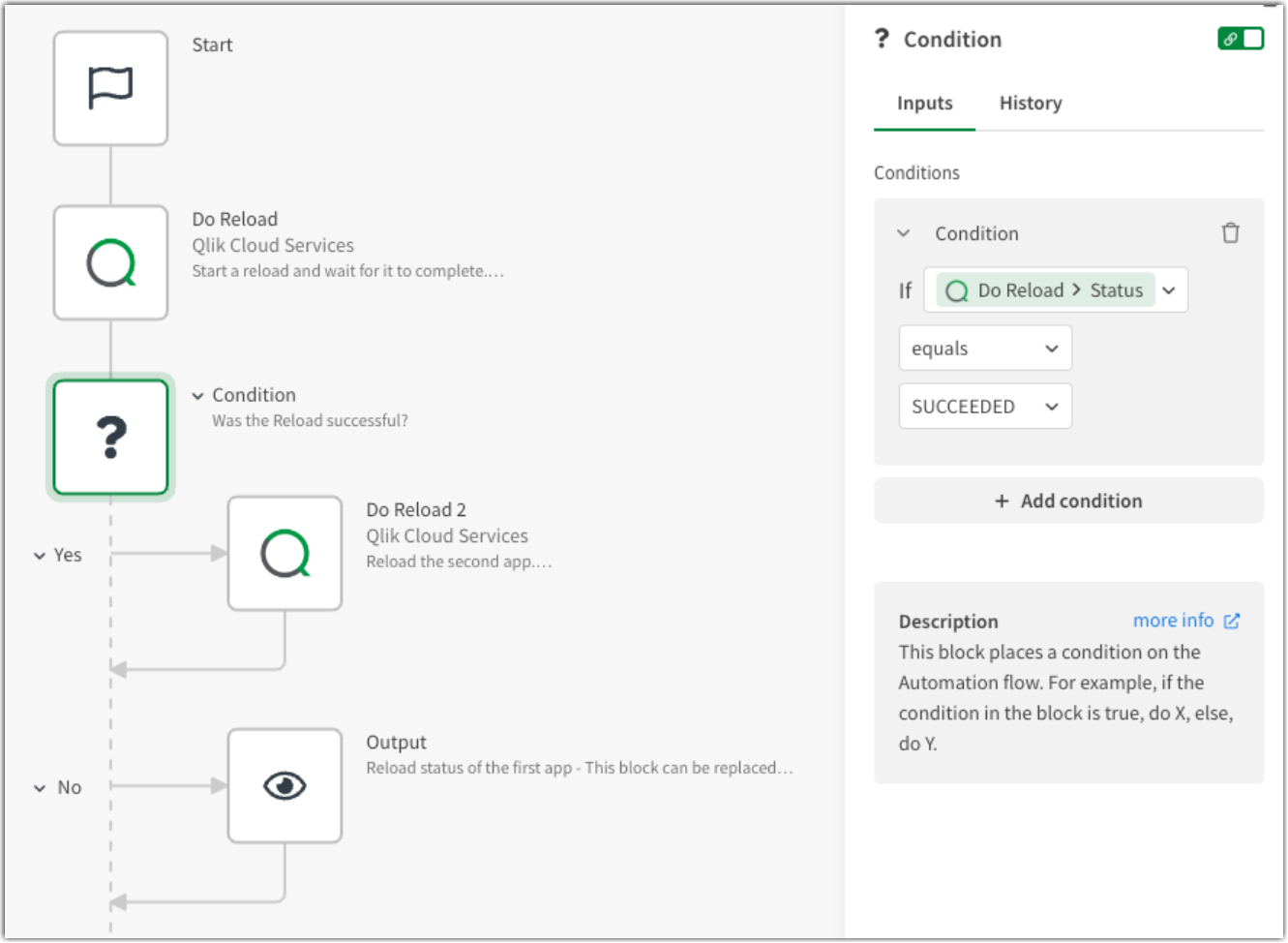Open the equals operator dropdown

985,349
